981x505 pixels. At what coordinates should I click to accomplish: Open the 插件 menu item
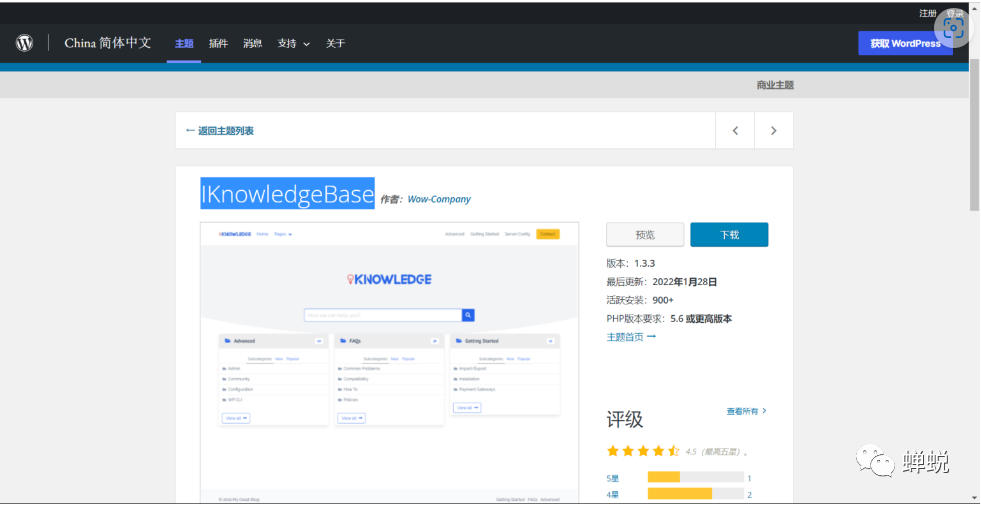(x=218, y=44)
